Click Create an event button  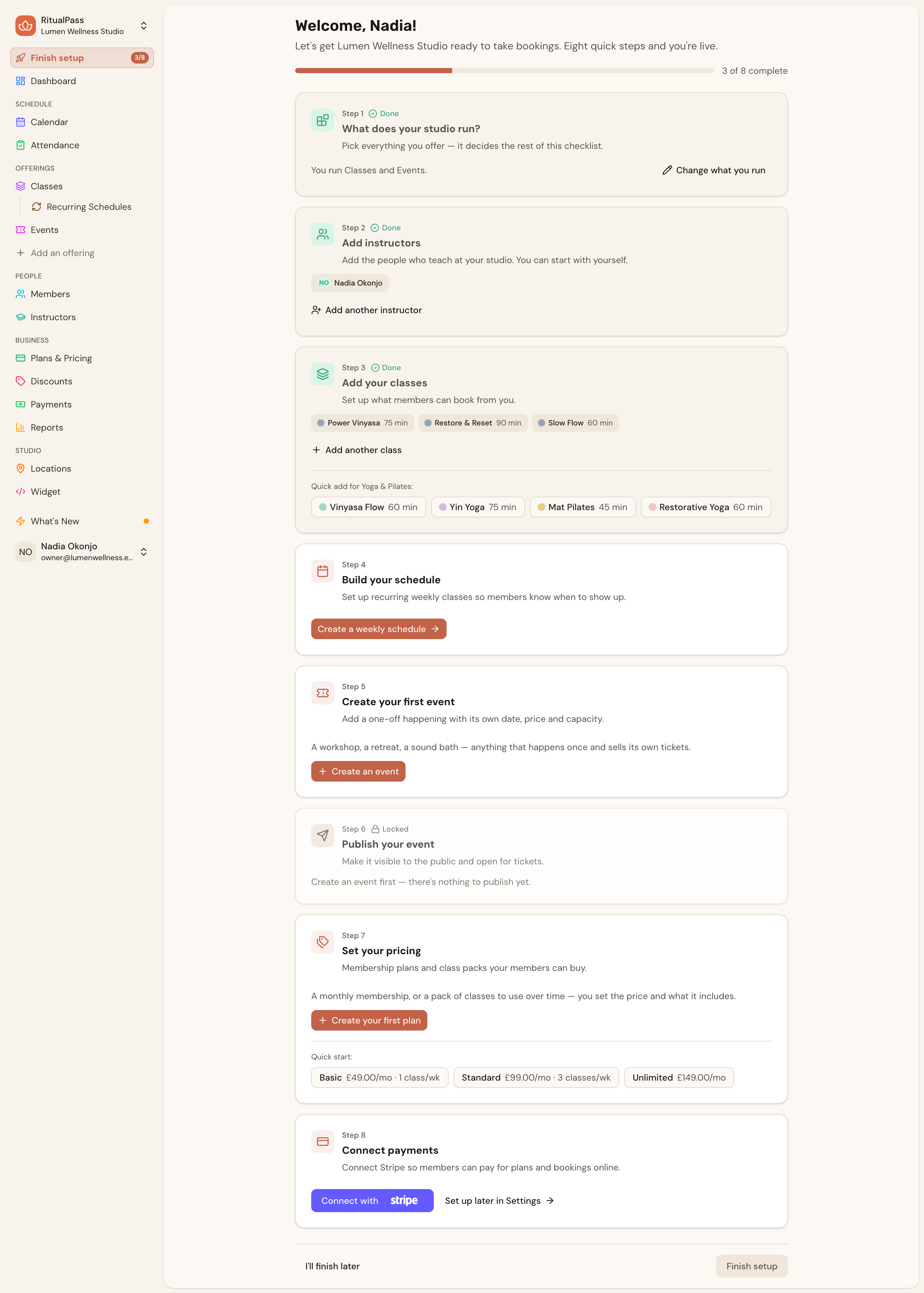(358, 771)
